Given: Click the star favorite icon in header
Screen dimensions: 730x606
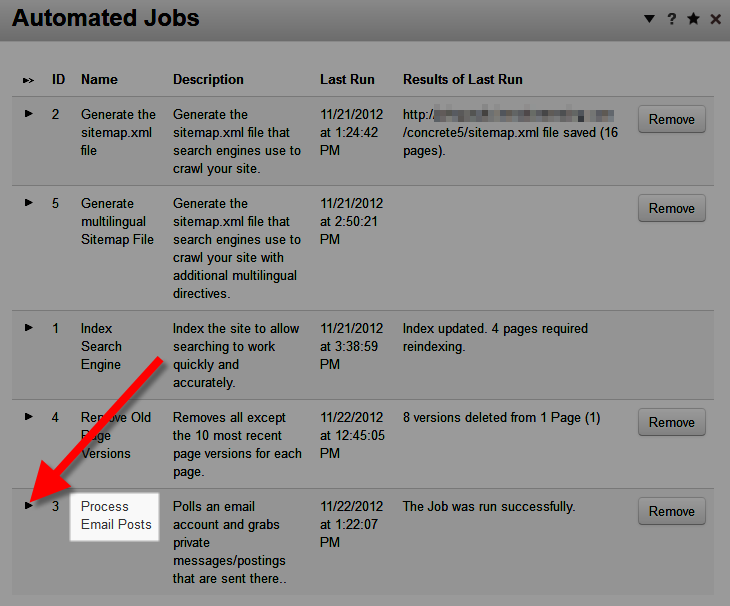Looking at the screenshot, I should (693, 19).
